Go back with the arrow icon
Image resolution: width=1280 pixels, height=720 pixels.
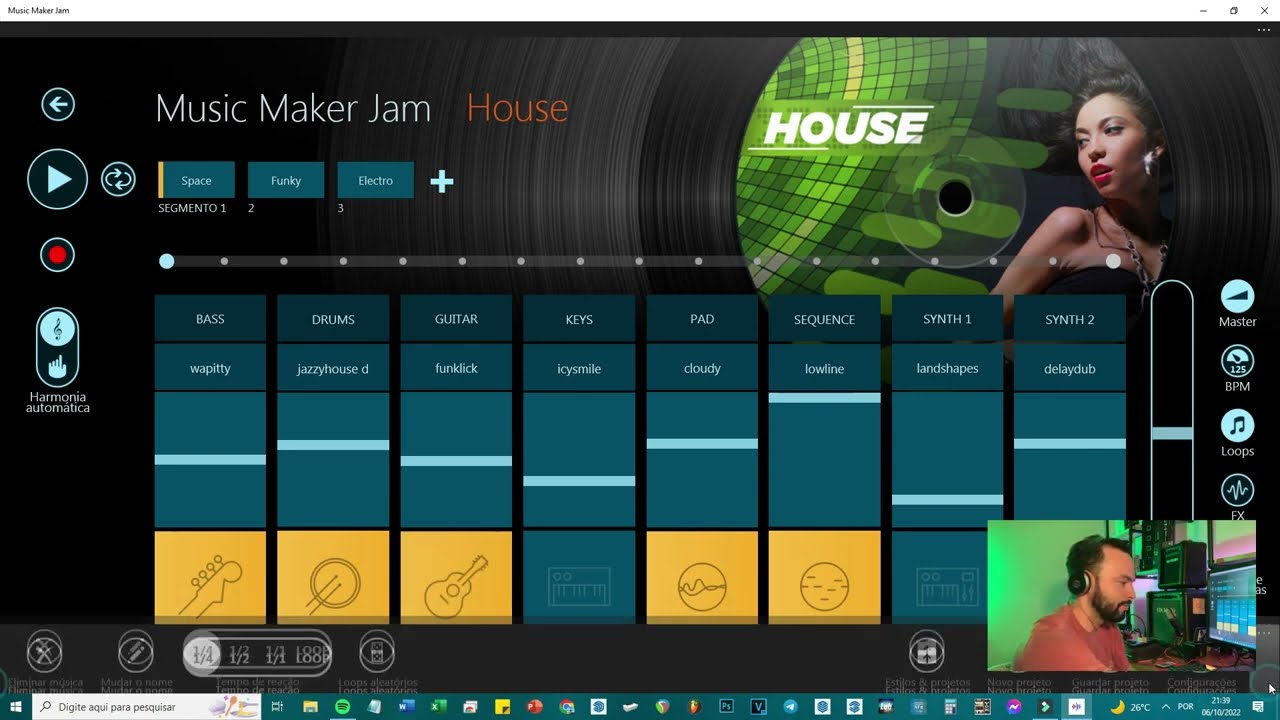58,104
